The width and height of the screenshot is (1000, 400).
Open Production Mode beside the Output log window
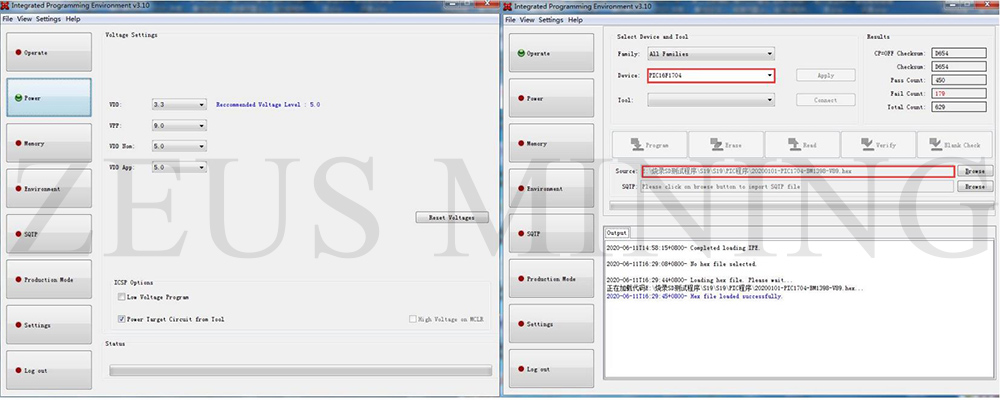pyautogui.click(x=552, y=279)
